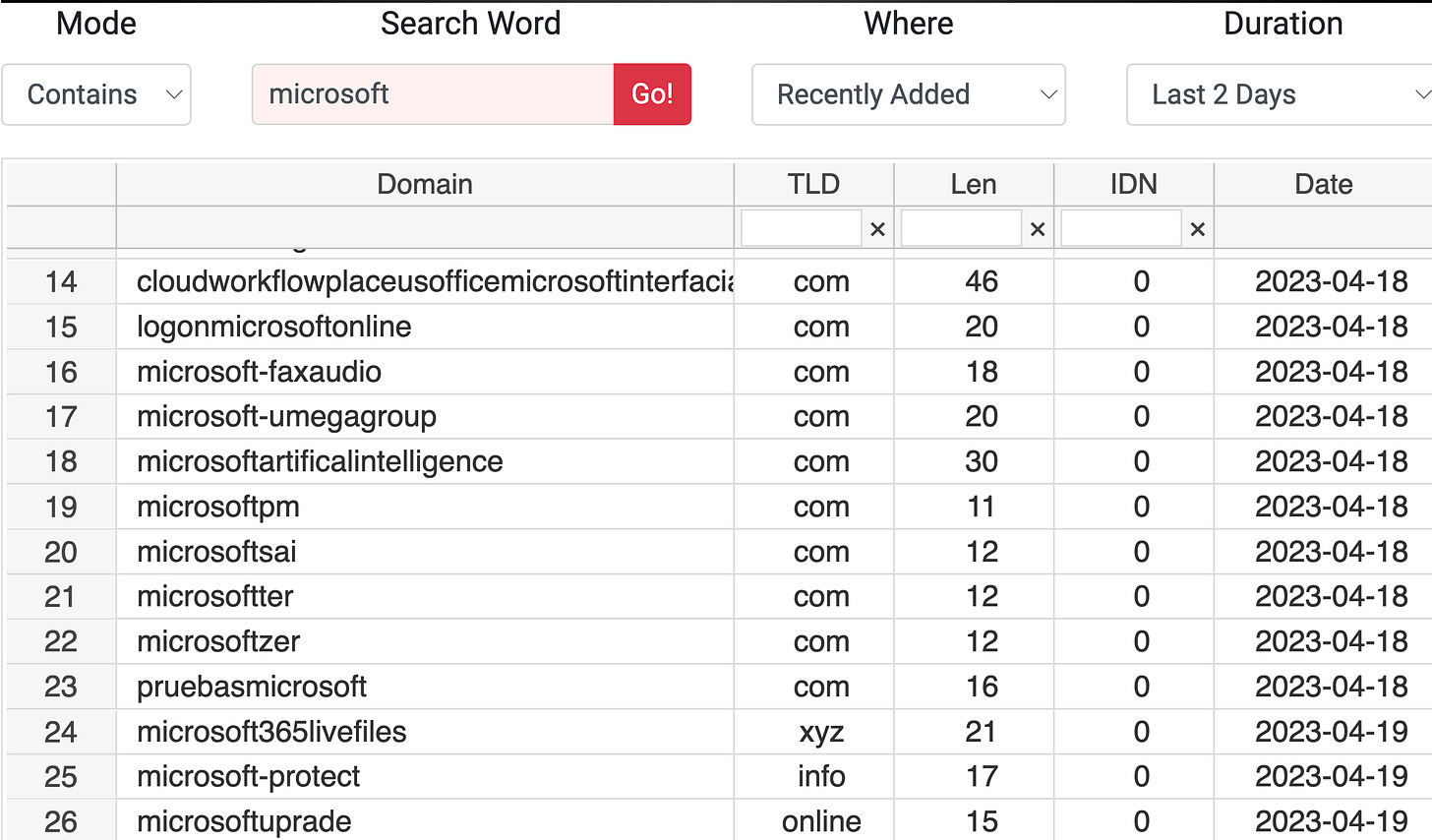
Task: Sort by the TLD column header
Action: (x=813, y=184)
